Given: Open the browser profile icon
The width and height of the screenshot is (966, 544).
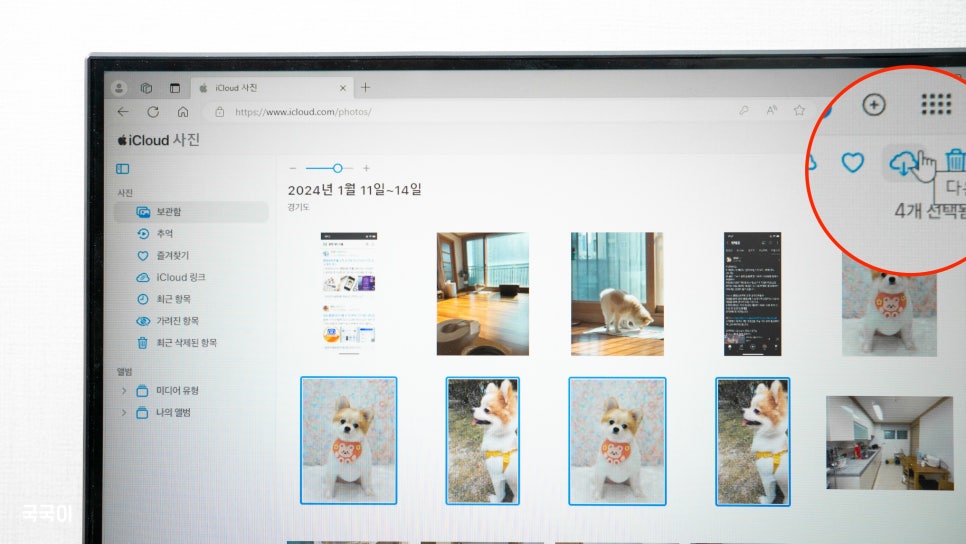Looking at the screenshot, I should coord(119,88).
